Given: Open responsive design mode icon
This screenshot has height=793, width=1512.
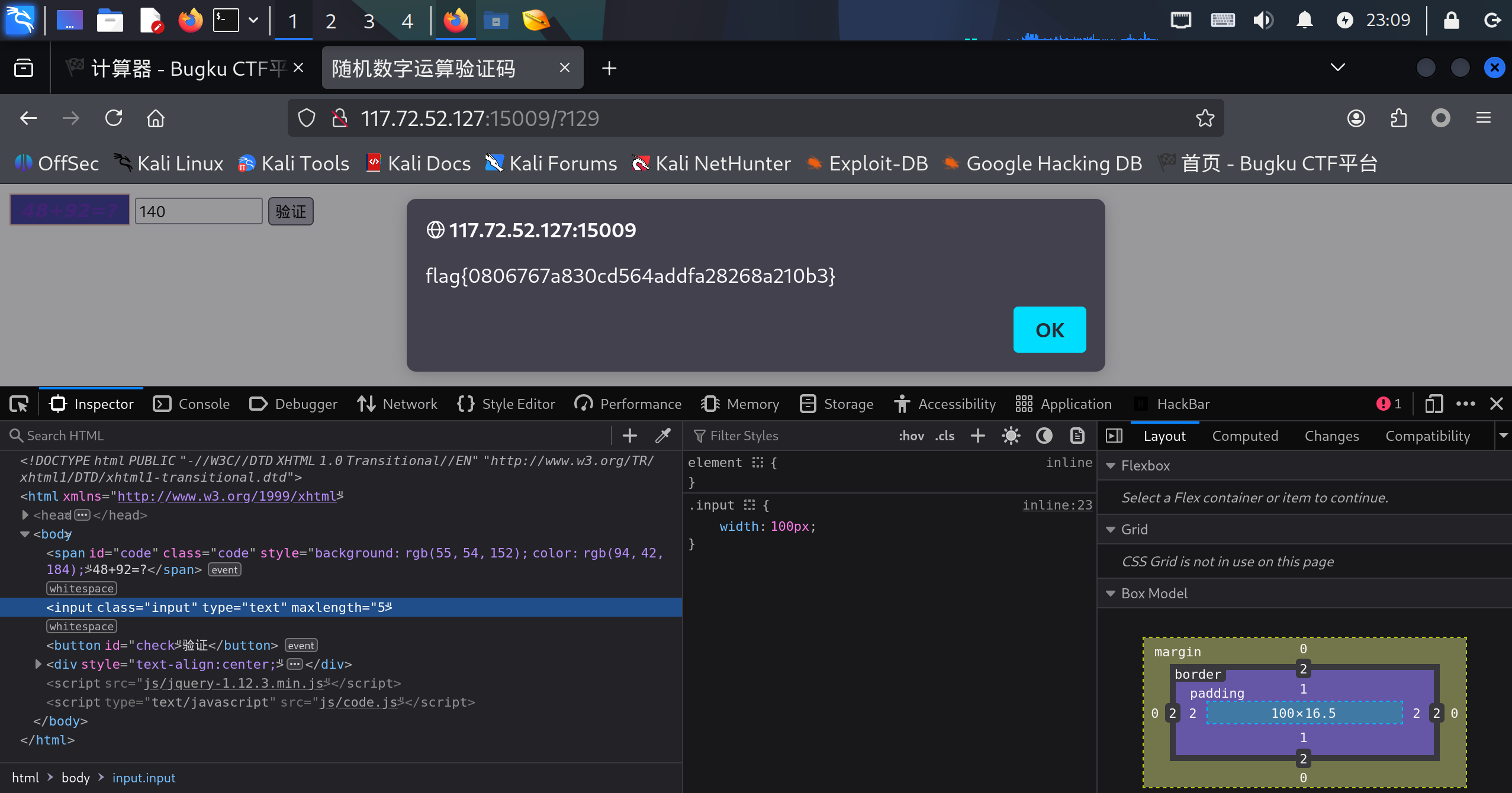Looking at the screenshot, I should pyautogui.click(x=1433, y=404).
